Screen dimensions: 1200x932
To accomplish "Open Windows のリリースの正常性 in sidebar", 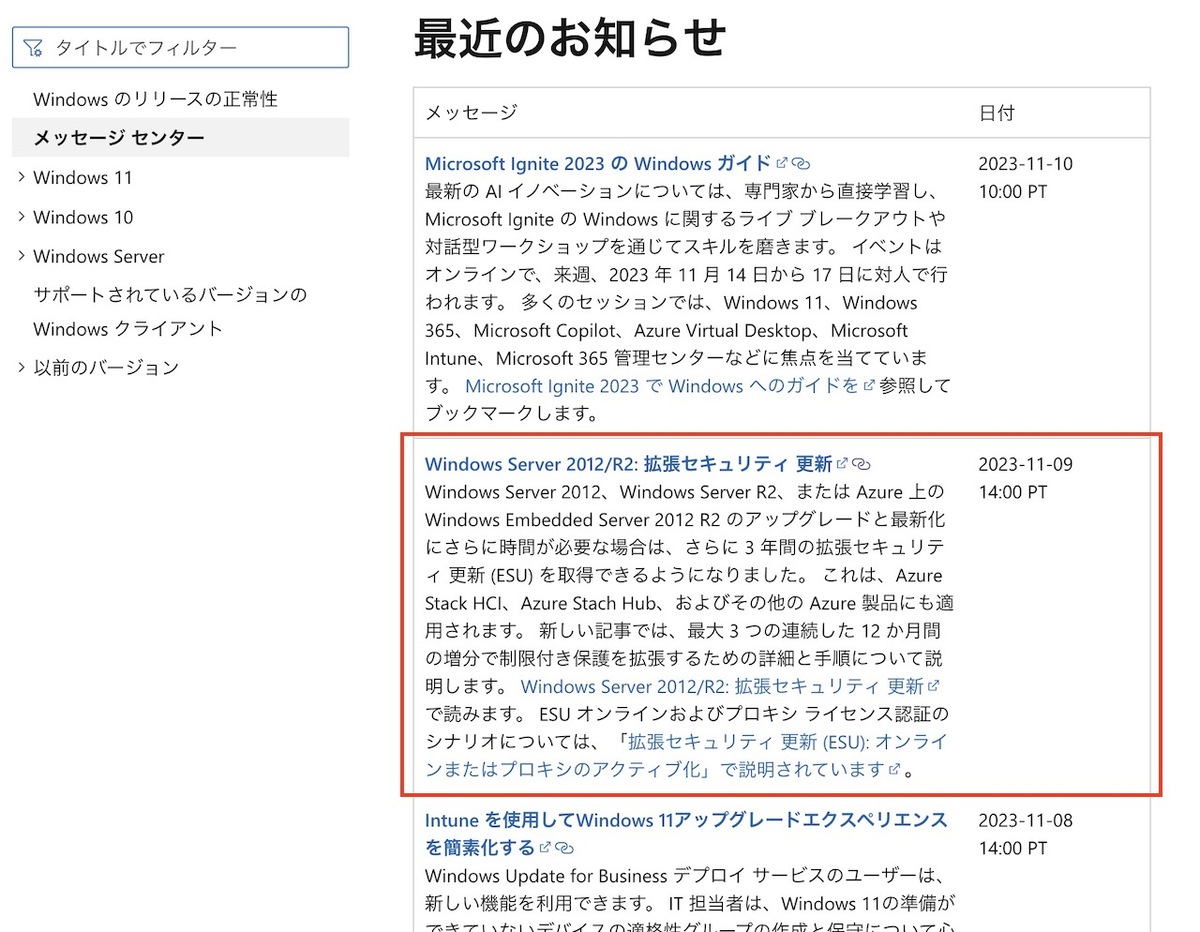I will point(155,99).
